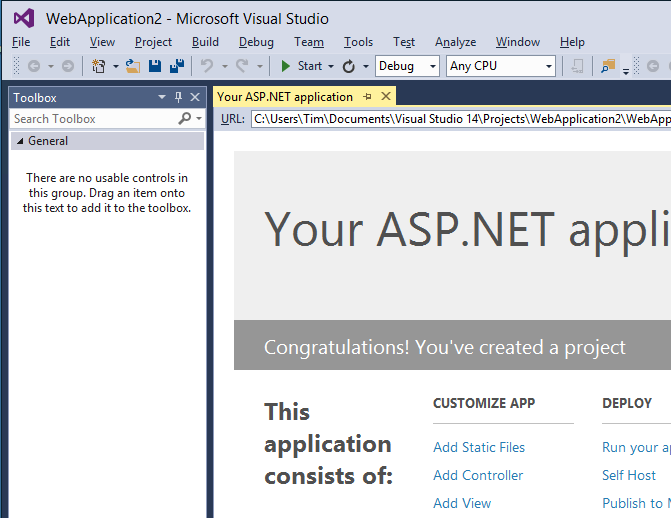Click the DEPLOY heading
Viewport: 671px width, 518px height.
point(627,403)
